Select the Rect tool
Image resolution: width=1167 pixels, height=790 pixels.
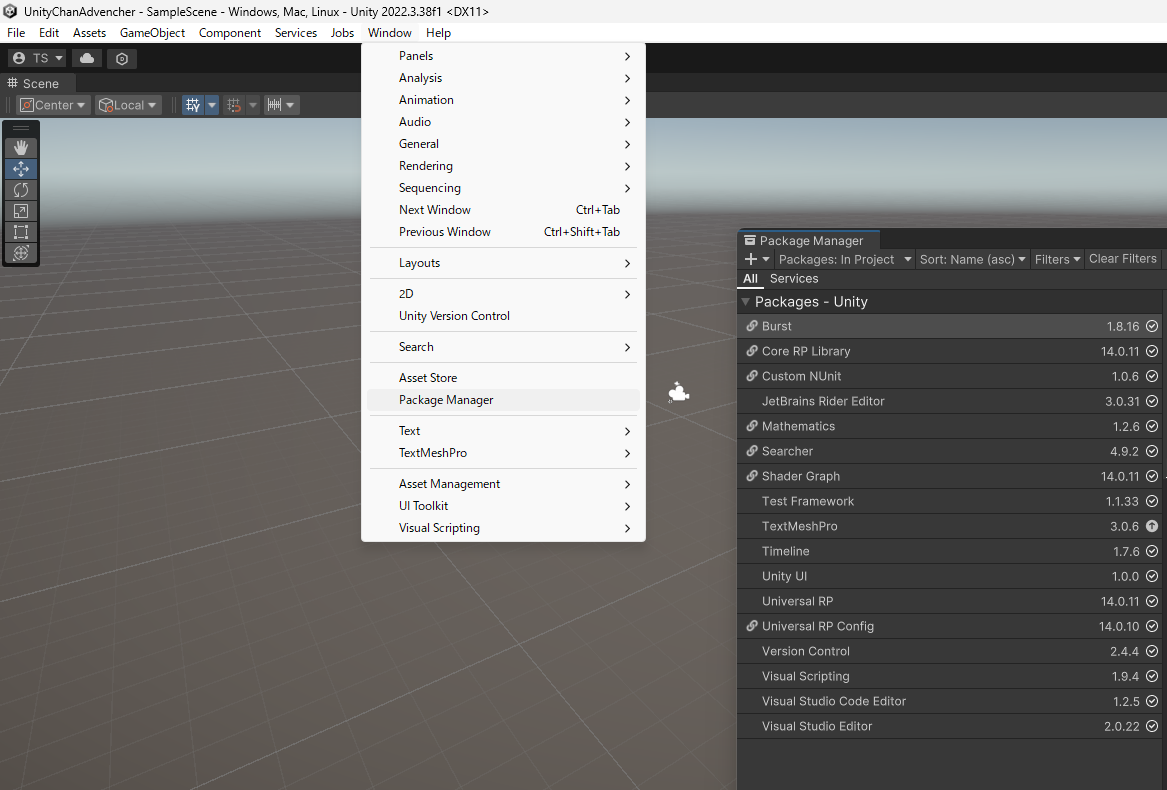pos(21,232)
